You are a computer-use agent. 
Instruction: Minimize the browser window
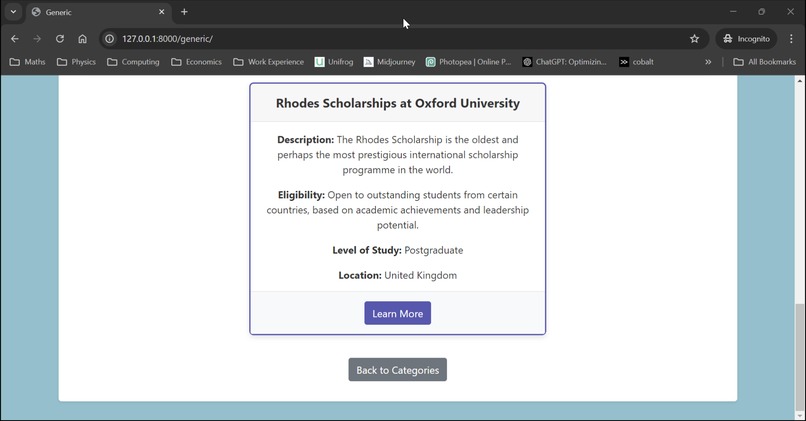tap(734, 11)
